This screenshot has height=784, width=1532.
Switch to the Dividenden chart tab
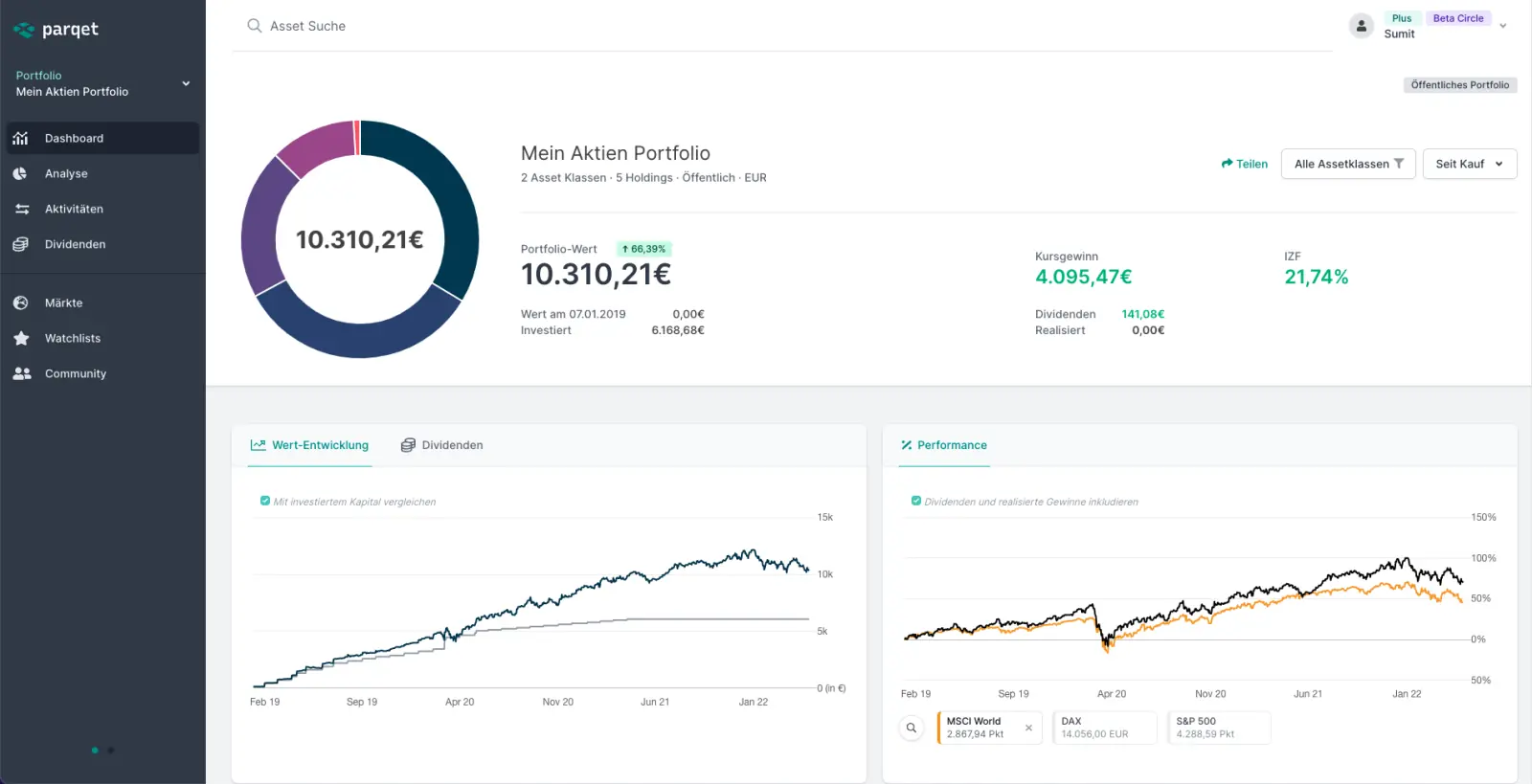click(x=442, y=445)
